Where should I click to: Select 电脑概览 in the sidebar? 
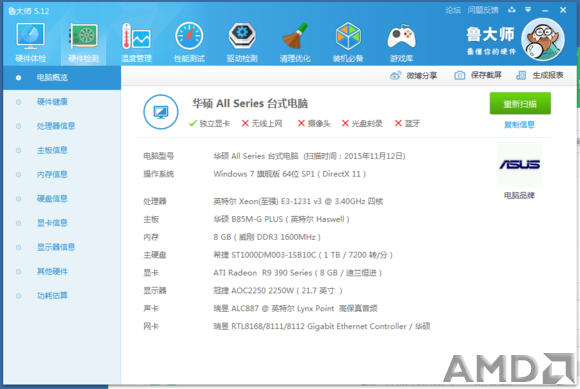[x=62, y=78]
